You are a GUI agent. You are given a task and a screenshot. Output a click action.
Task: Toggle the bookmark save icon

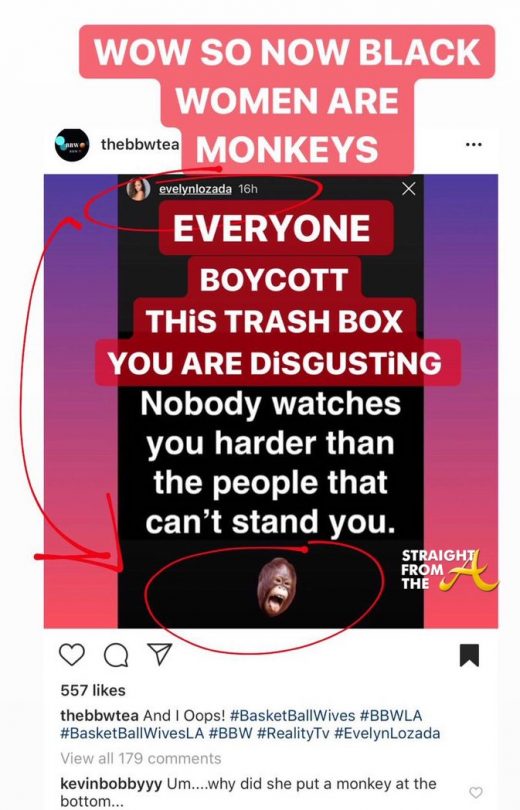[469, 655]
